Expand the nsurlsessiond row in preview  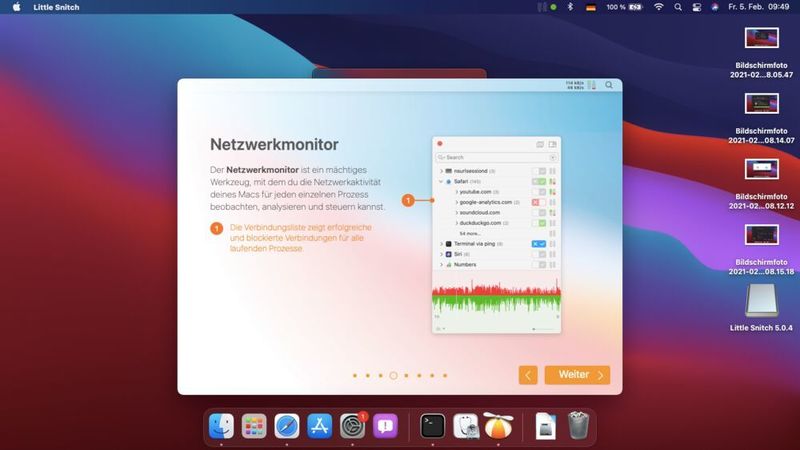(x=441, y=171)
